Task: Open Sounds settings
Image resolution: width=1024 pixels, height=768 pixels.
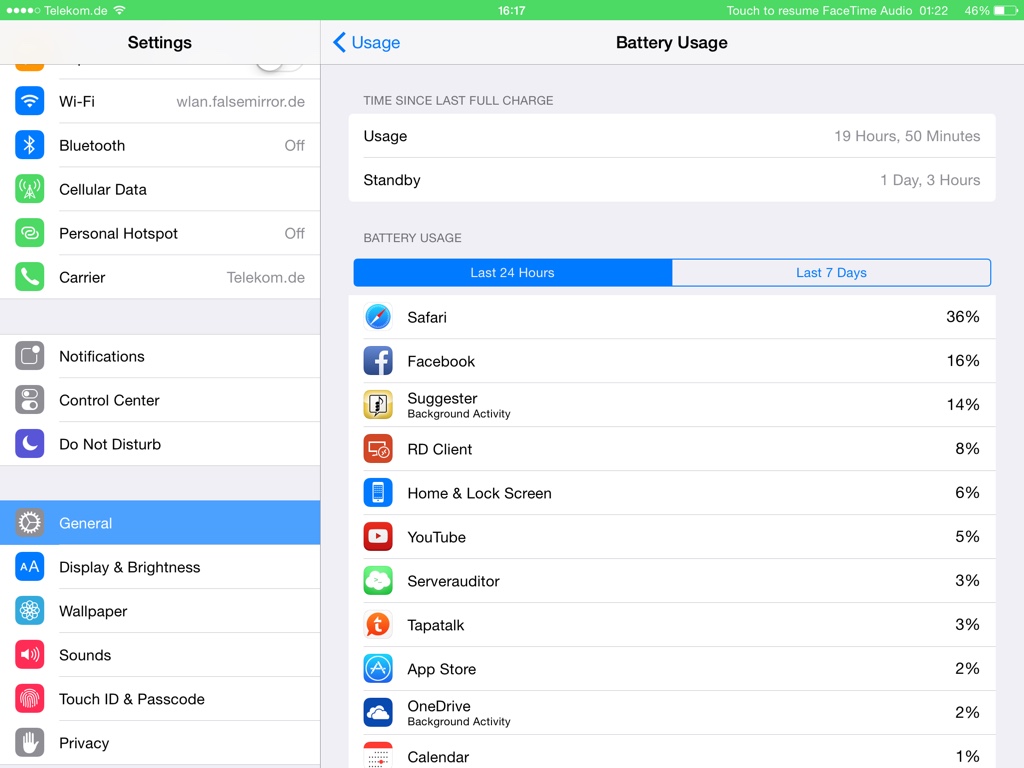Action: point(160,654)
